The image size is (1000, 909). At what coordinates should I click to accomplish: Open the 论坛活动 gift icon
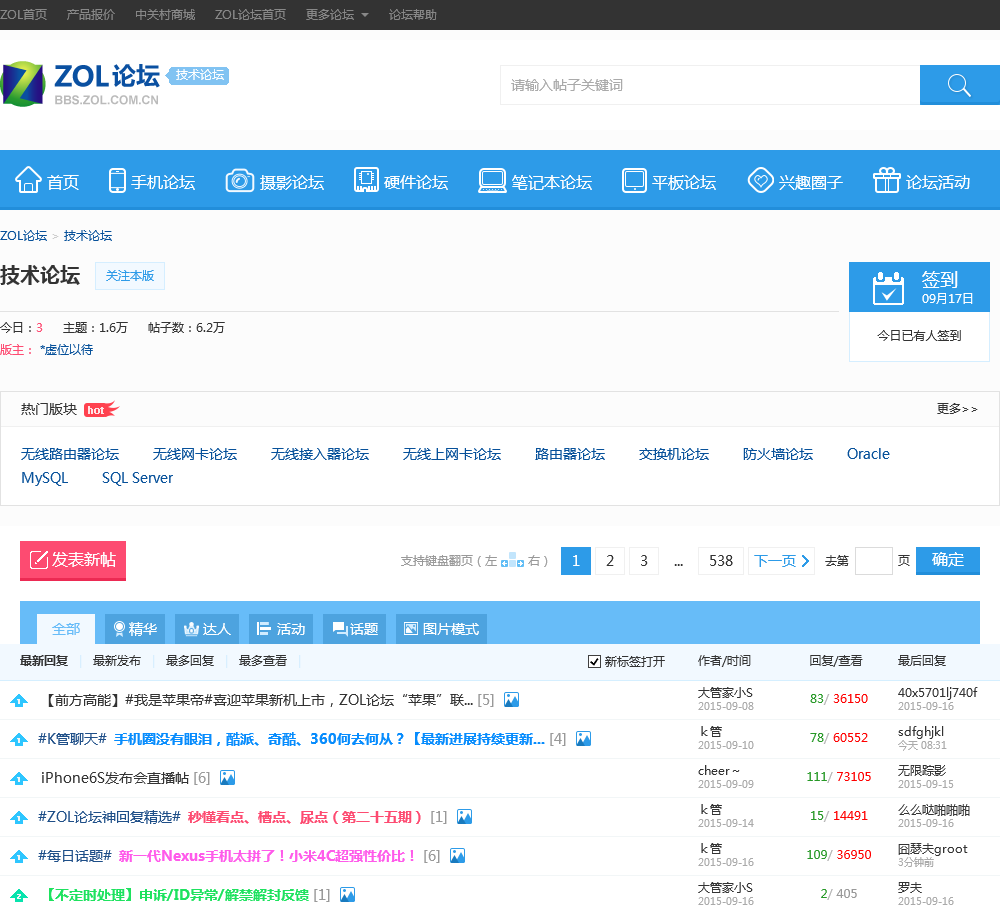tap(886, 180)
